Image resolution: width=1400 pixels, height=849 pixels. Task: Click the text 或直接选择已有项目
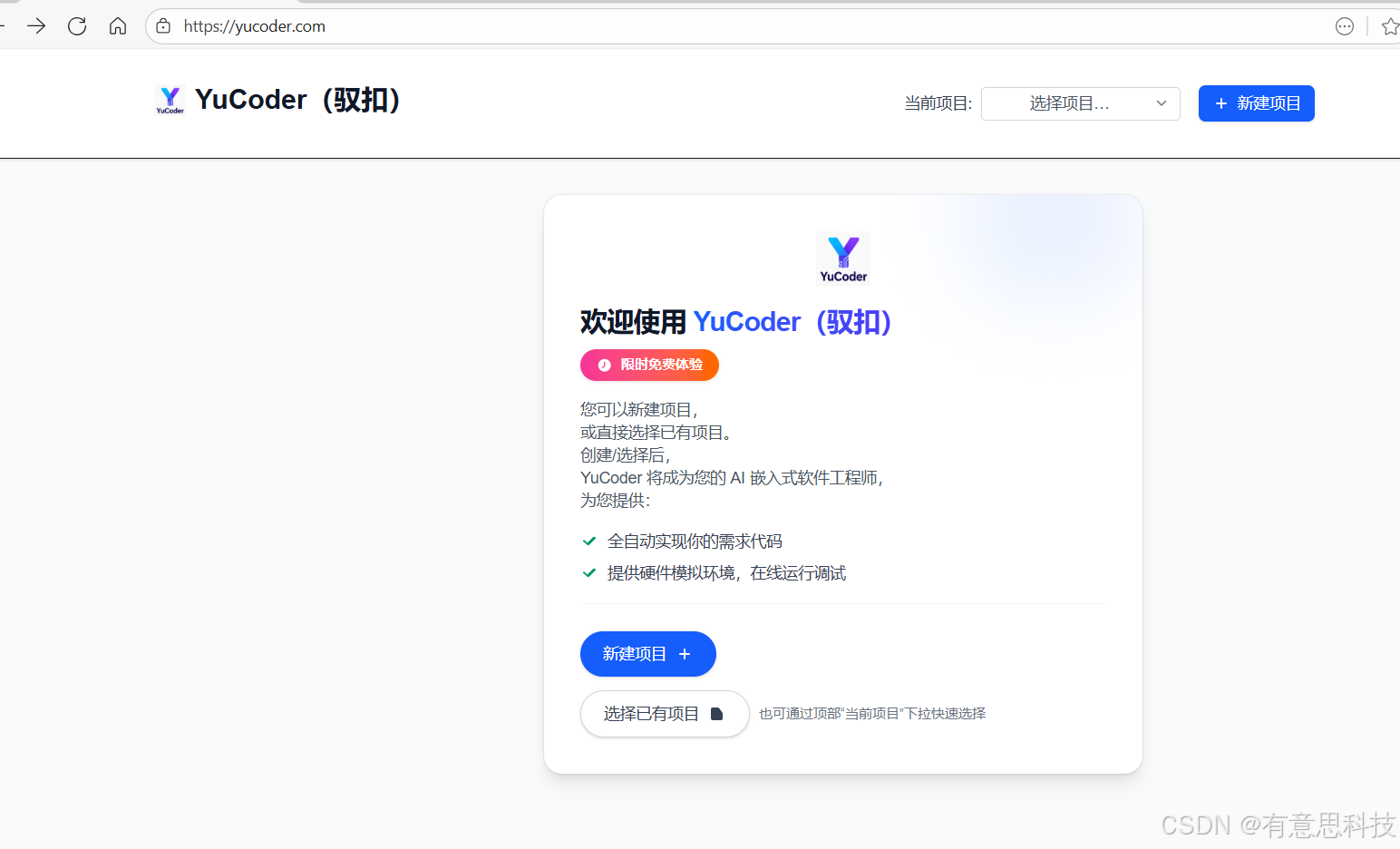656,433
